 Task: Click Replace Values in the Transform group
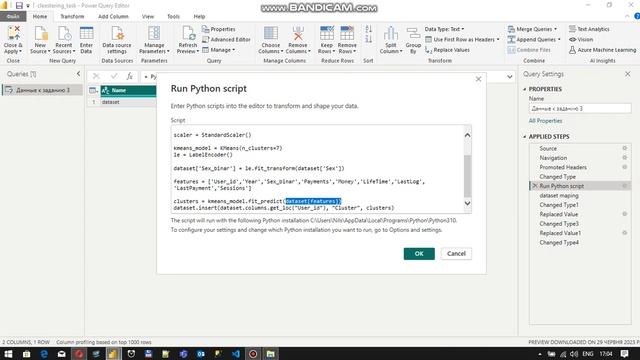pos(447,50)
